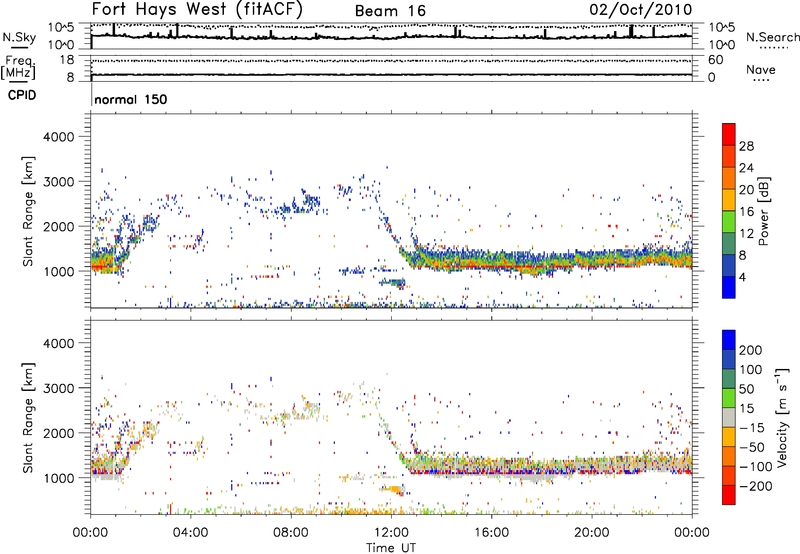Image resolution: width=800 pixels, height=554 pixels.
Task: Pick the top blue swatch of Velocity colorbar
Action: point(729,340)
